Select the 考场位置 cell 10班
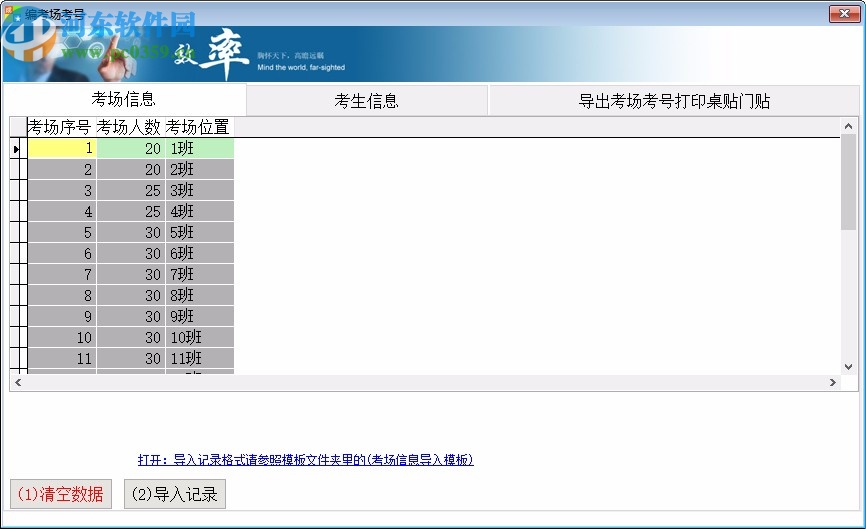 coord(199,337)
